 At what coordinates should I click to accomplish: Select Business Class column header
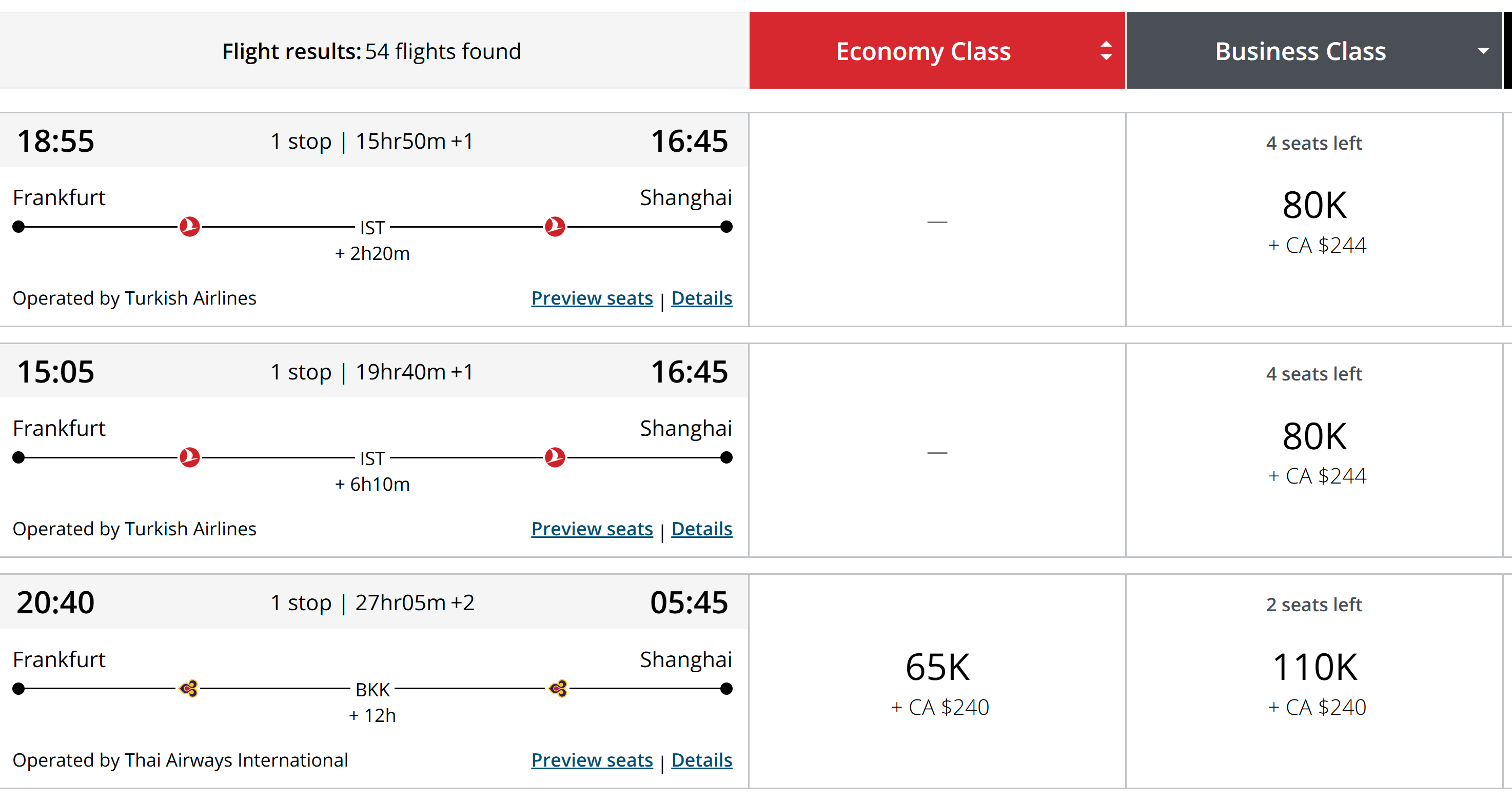(1313, 50)
